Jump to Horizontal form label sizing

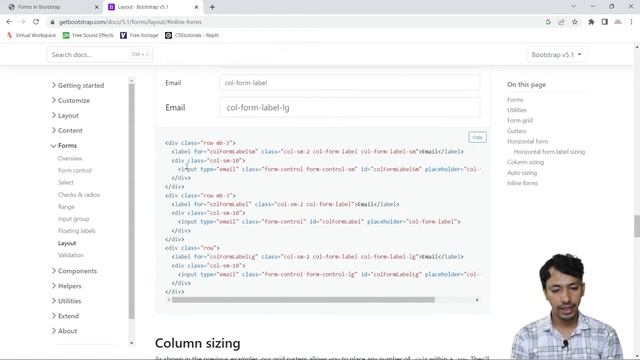click(x=549, y=152)
